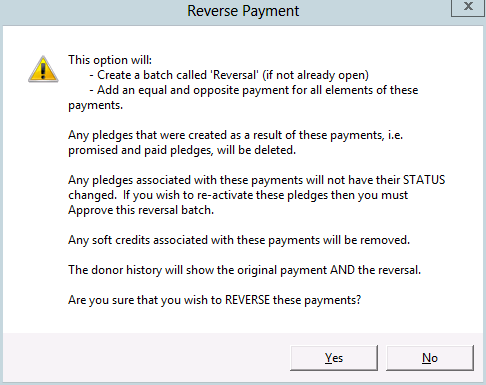Click the 'This option will:' heading line
The height and width of the screenshot is (385, 486).
pyautogui.click(x=110, y=60)
